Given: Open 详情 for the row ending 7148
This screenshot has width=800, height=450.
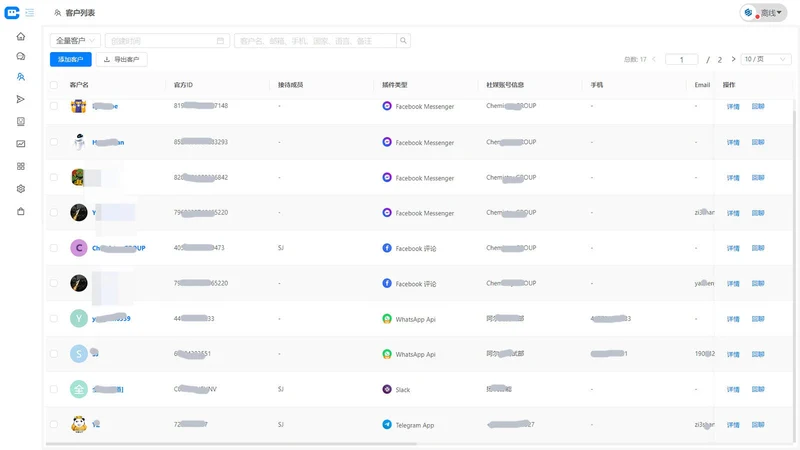Looking at the screenshot, I should (733, 107).
